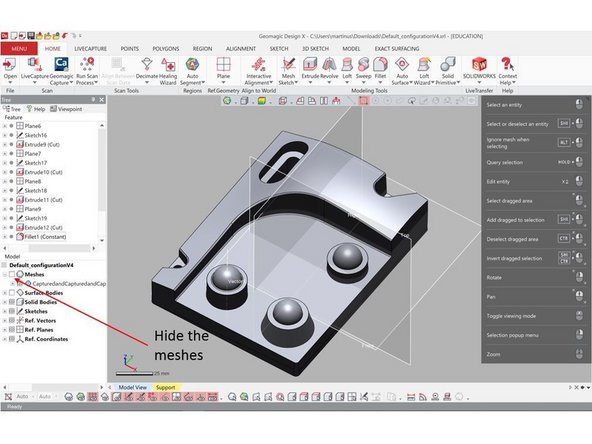Toggle Ref. Planes visibility checkbox
The image size is (592, 444).
coord(12,330)
